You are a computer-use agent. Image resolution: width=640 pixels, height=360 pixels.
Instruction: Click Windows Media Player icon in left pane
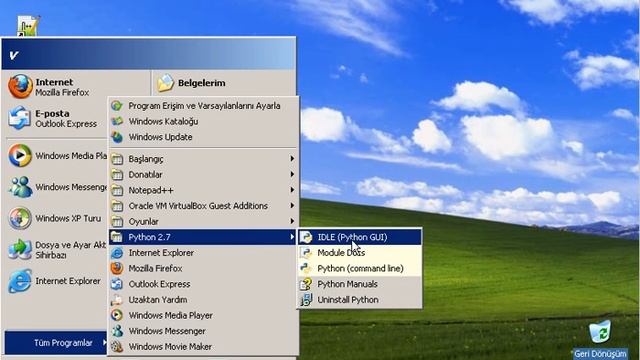[x=20, y=156]
